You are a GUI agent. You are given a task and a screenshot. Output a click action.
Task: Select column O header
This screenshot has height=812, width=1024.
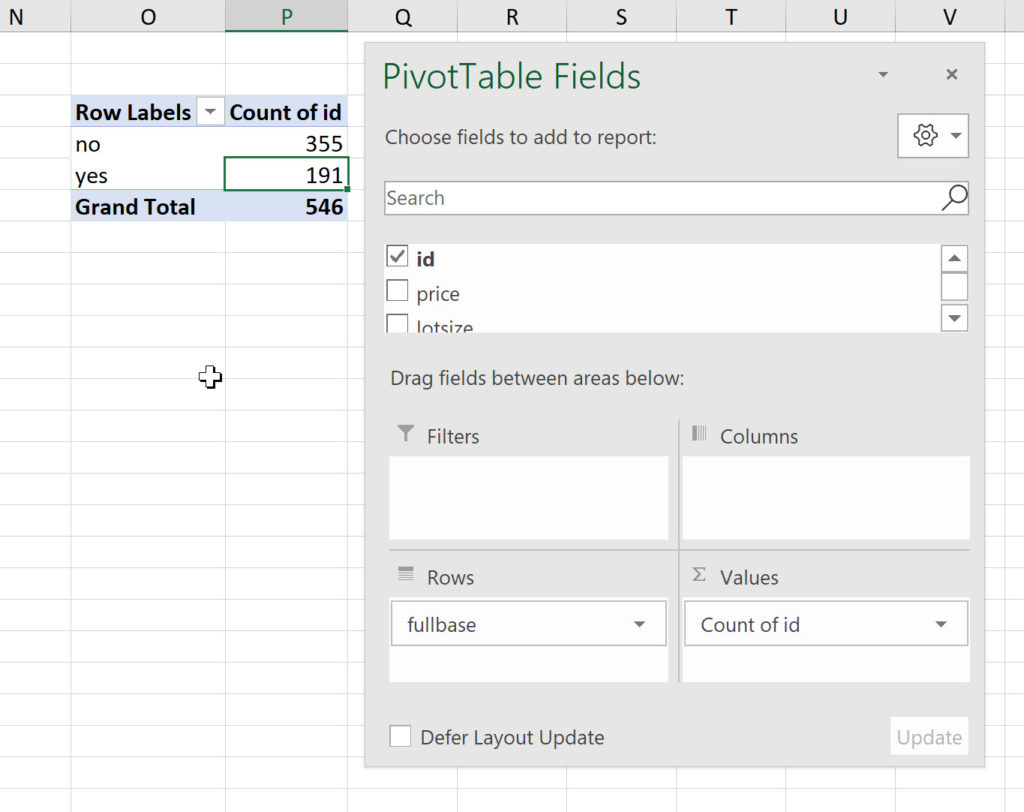coord(148,16)
